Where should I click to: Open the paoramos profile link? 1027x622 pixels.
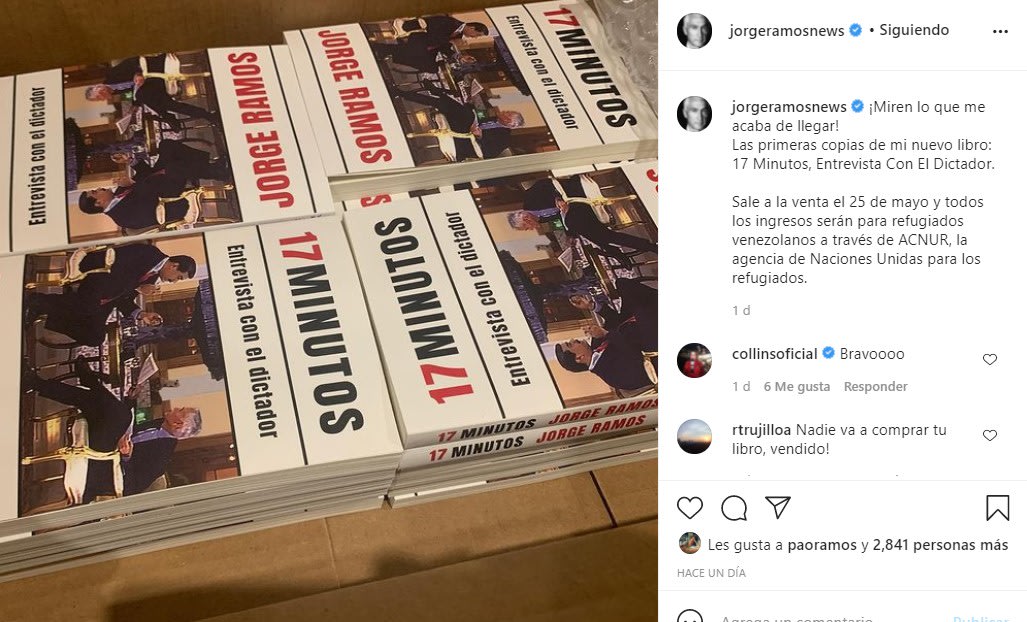point(822,545)
